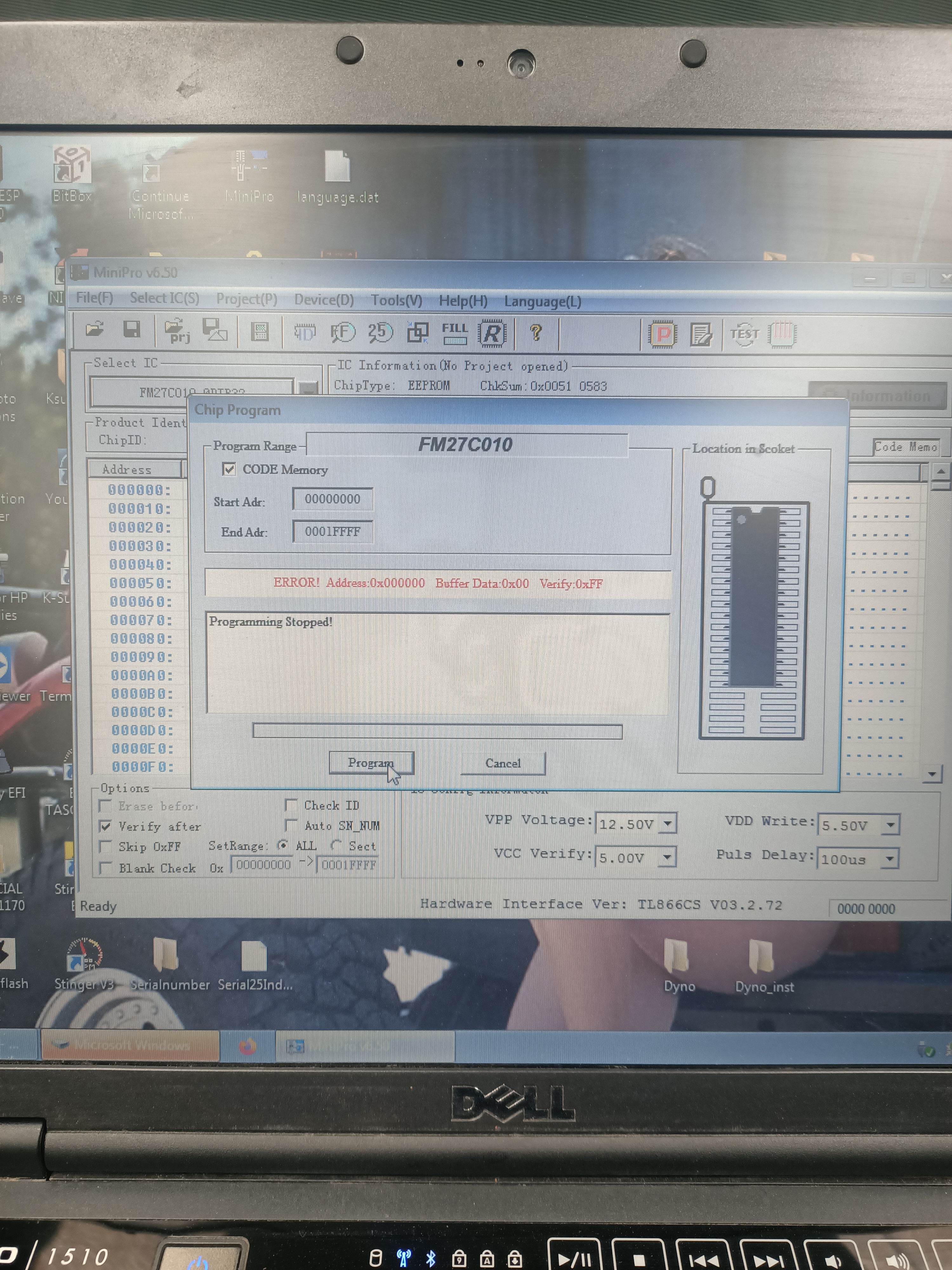
Task: Click the question mark help icon
Action: 536,332
